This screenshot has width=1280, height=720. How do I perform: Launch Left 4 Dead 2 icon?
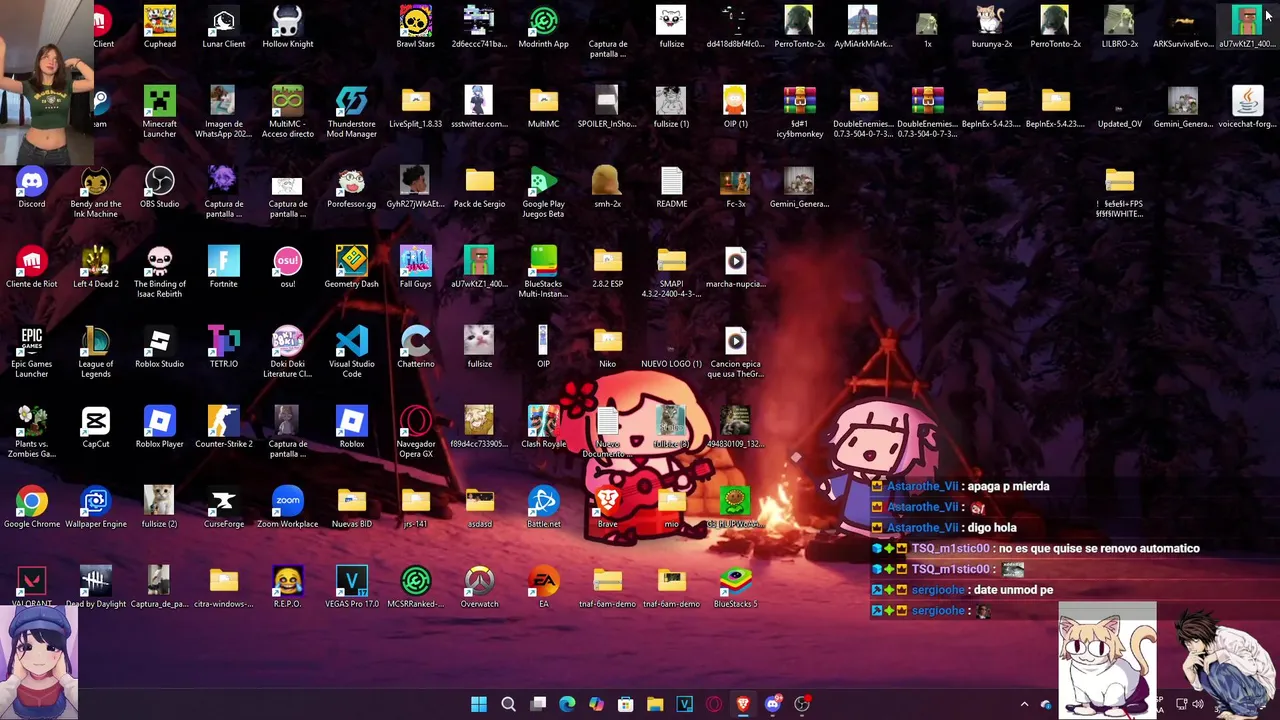coord(96,267)
